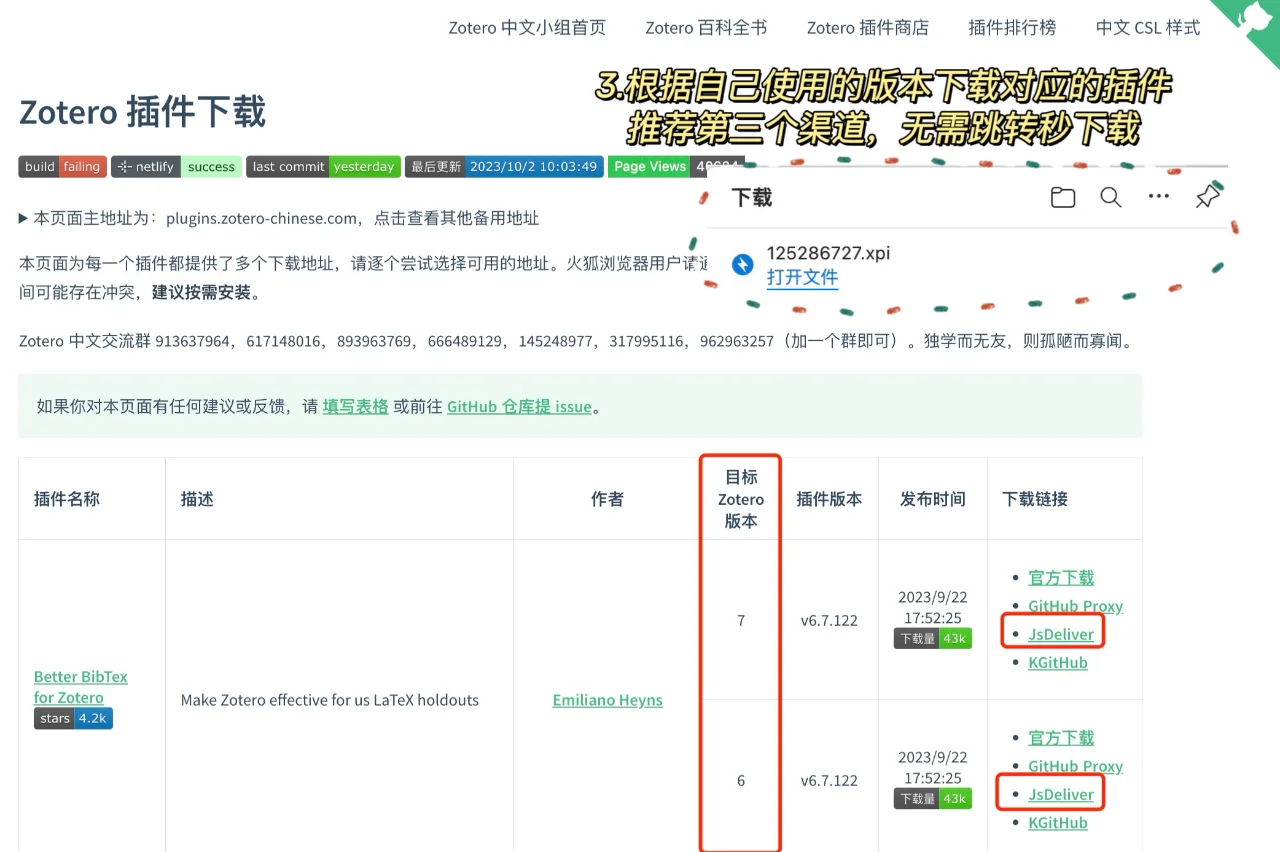Expand the 备用地址 disclosure triangle

point(24,219)
